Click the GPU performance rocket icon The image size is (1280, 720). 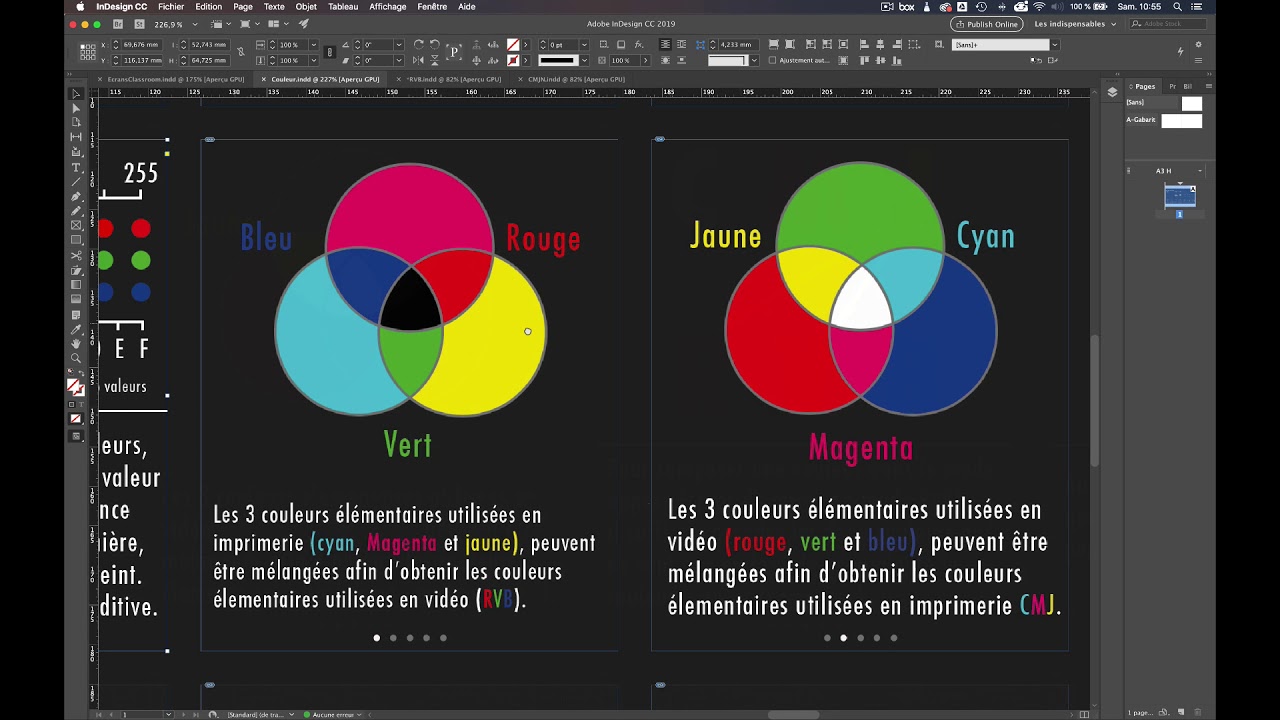(304, 24)
